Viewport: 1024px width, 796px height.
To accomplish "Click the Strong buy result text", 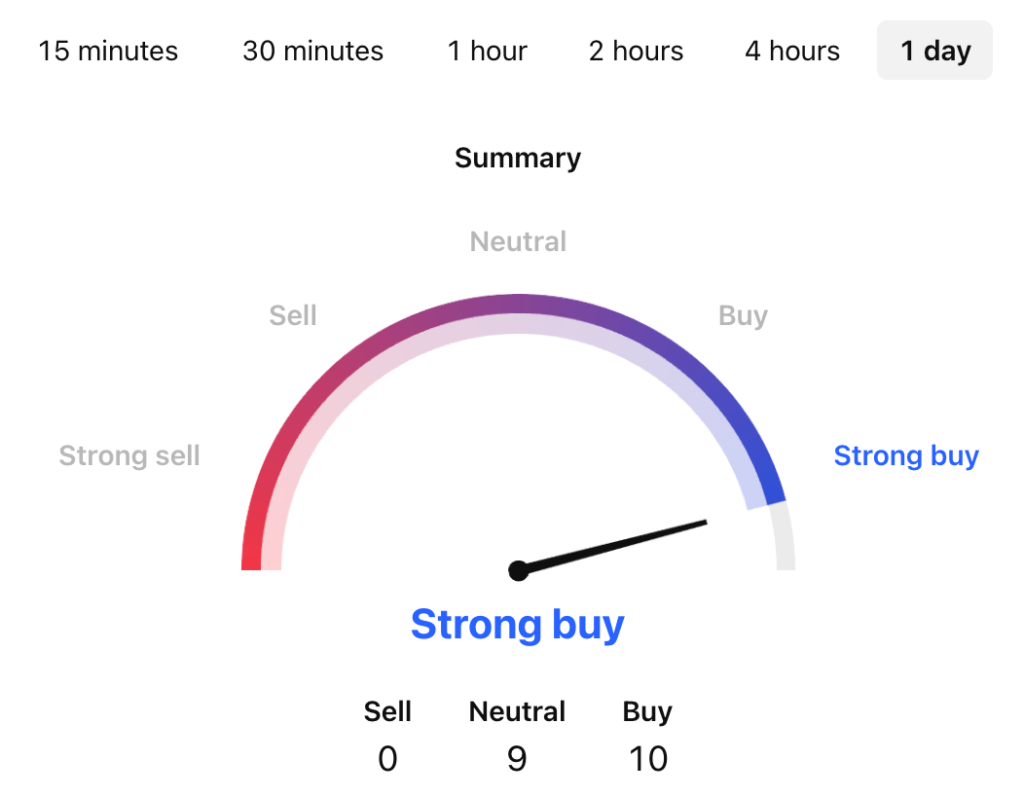I will 517,624.
